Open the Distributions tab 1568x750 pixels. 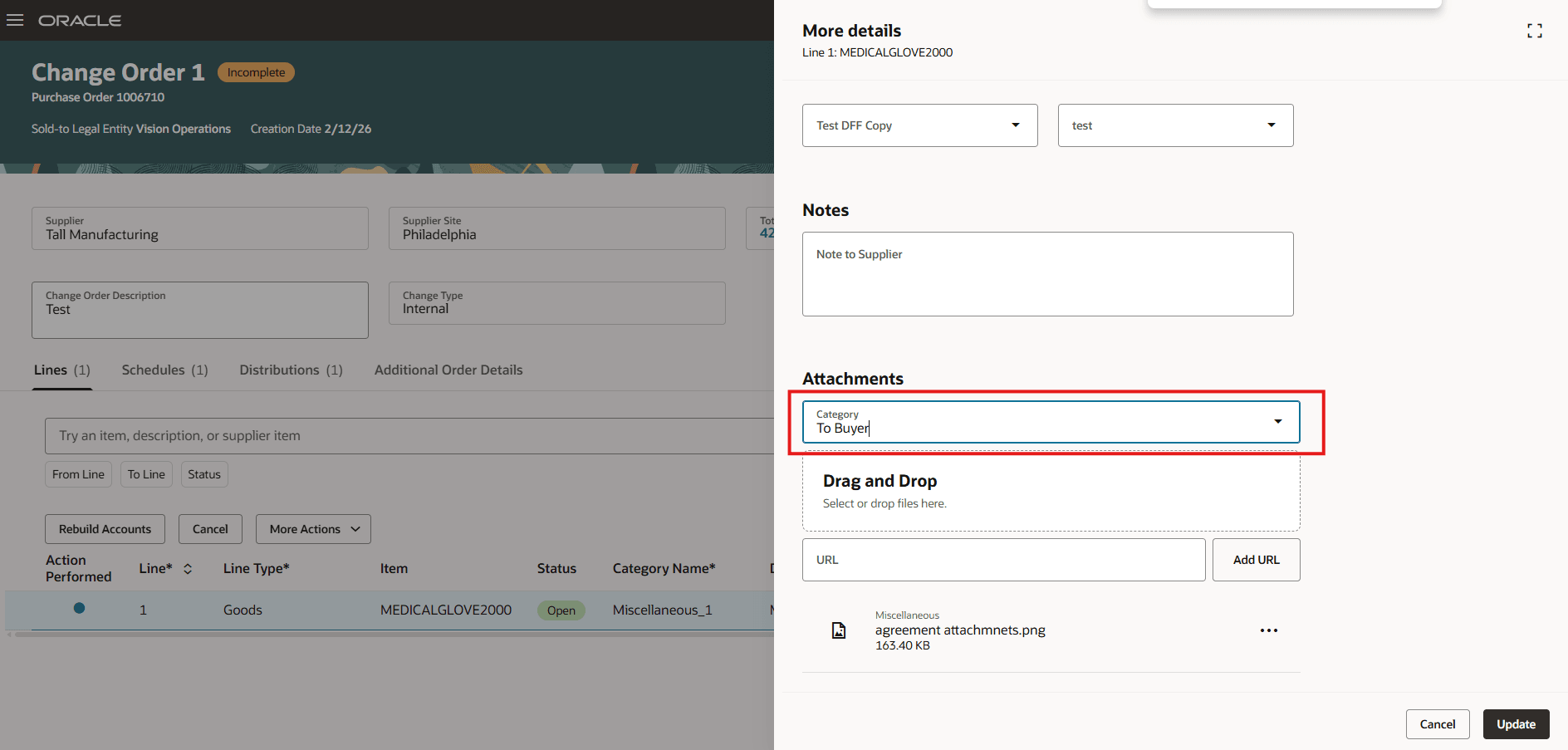click(x=280, y=370)
